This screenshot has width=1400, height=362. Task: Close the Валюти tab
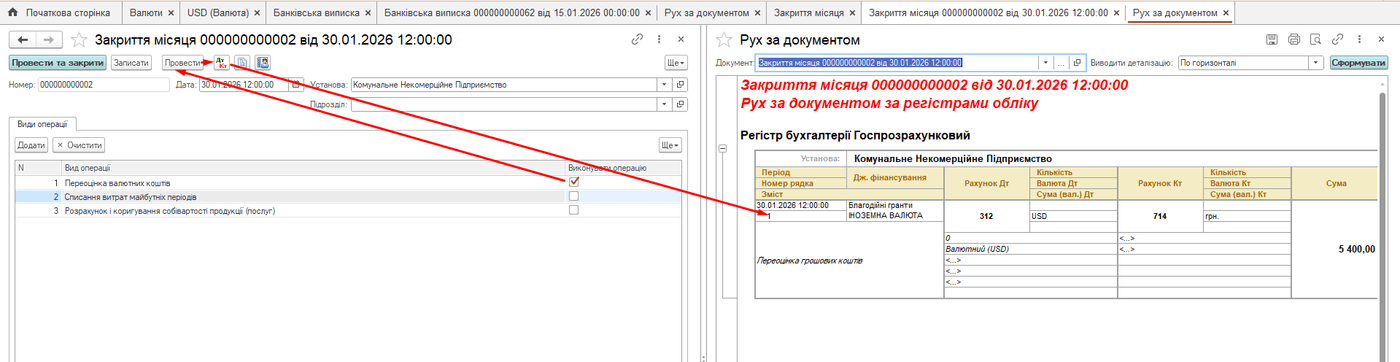pyautogui.click(x=170, y=13)
